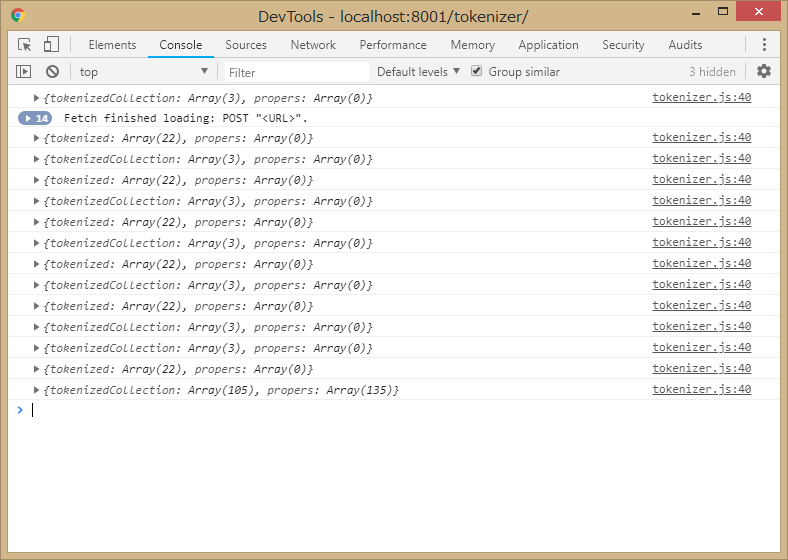Open the Default levels dropdown
Image resolution: width=788 pixels, height=560 pixels.
[x=418, y=72]
